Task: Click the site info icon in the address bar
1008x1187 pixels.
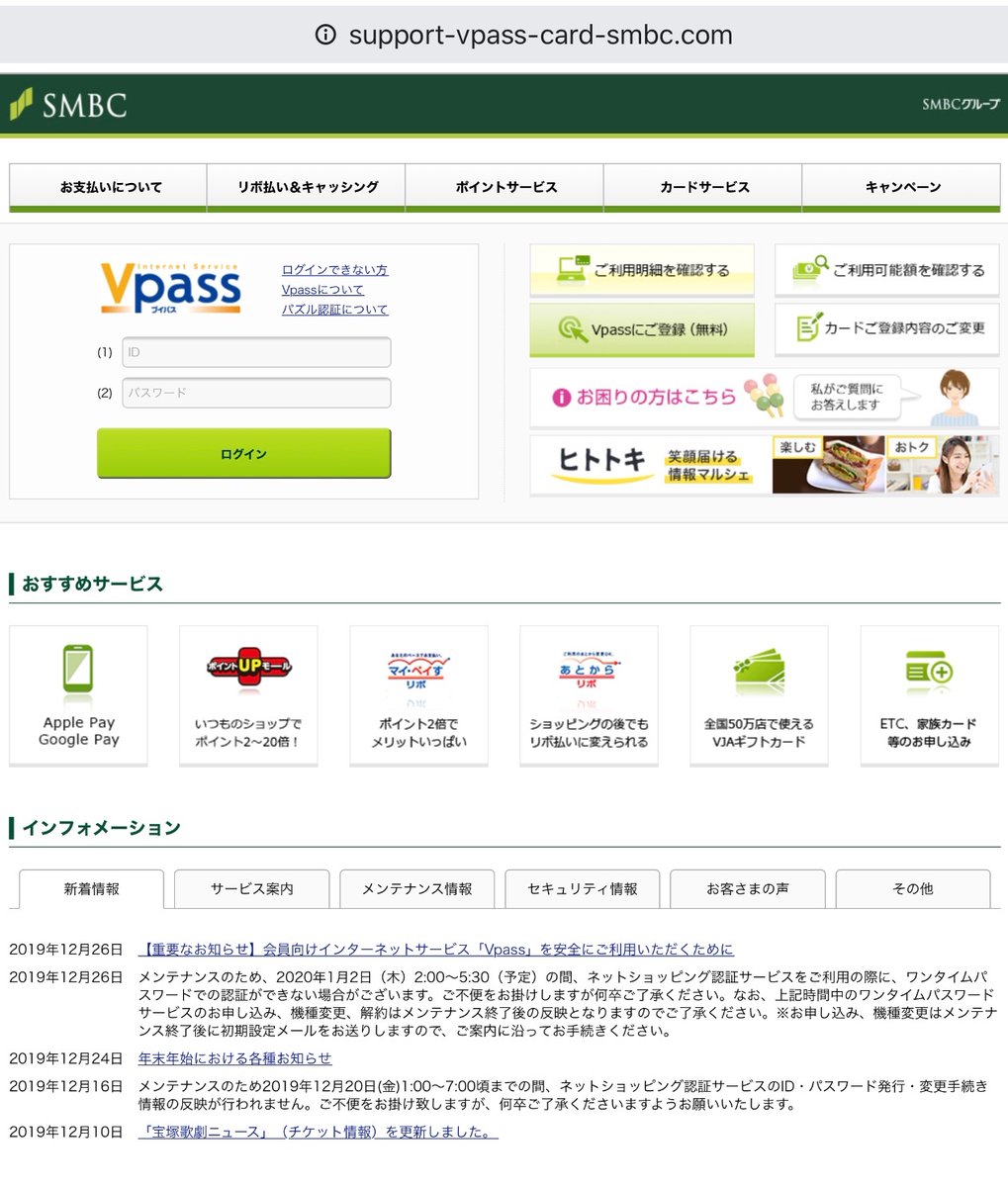Action: [324, 36]
